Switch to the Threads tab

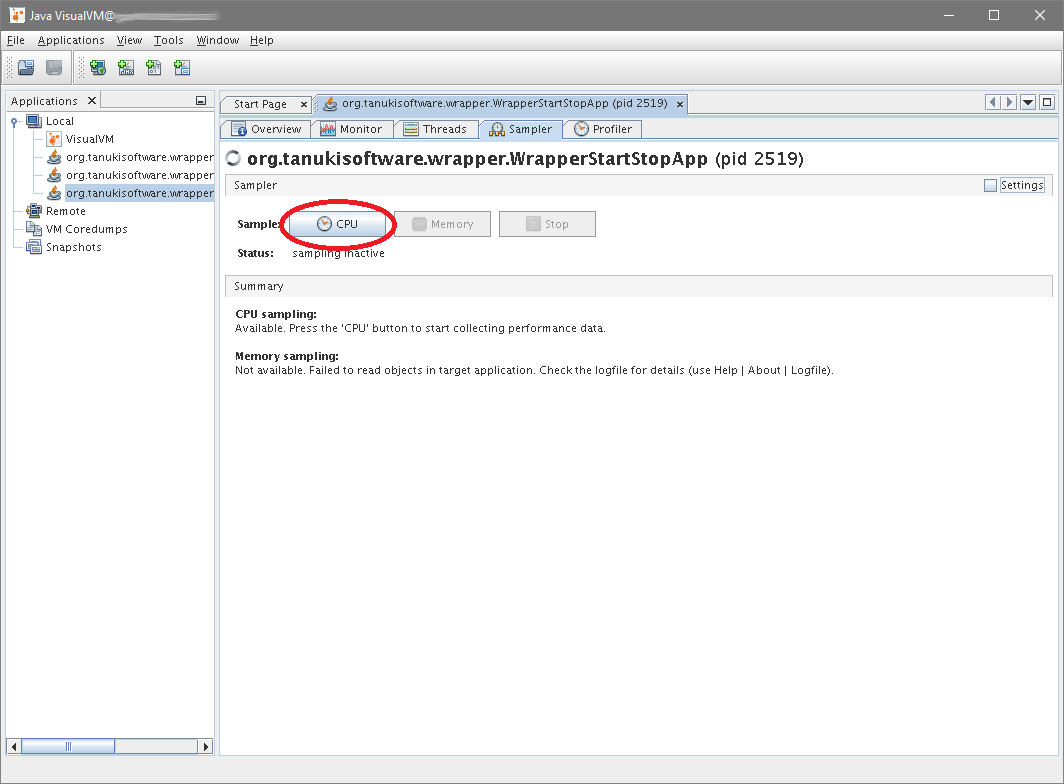click(x=435, y=129)
